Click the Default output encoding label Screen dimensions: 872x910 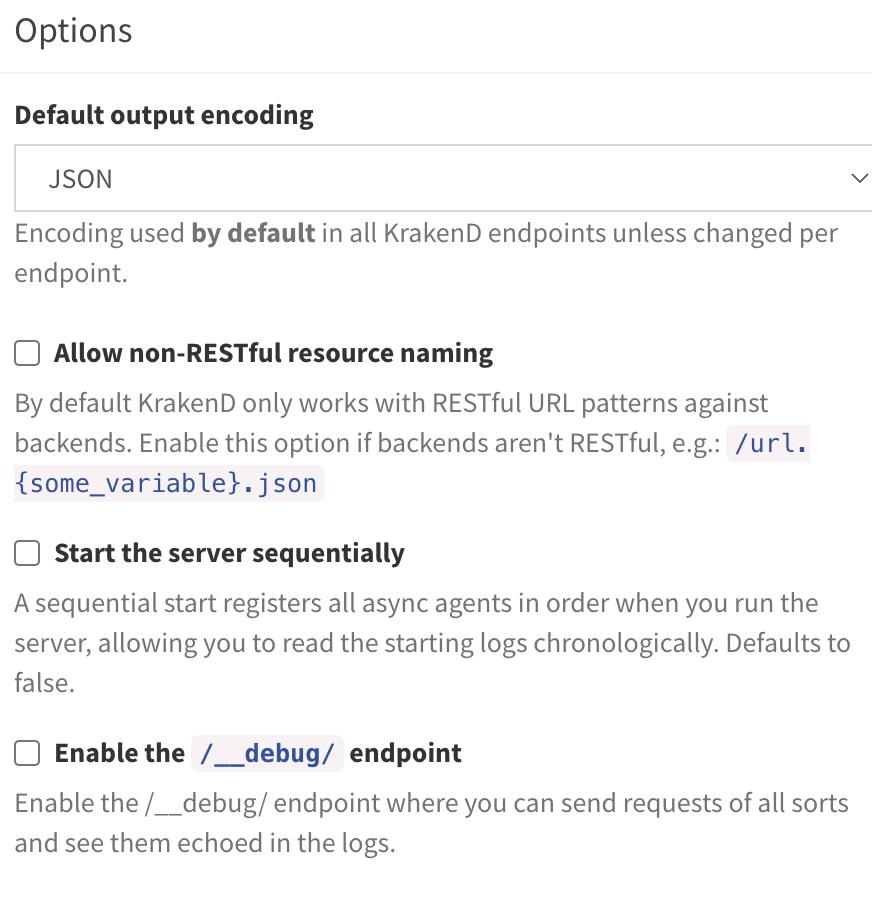[x=164, y=115]
